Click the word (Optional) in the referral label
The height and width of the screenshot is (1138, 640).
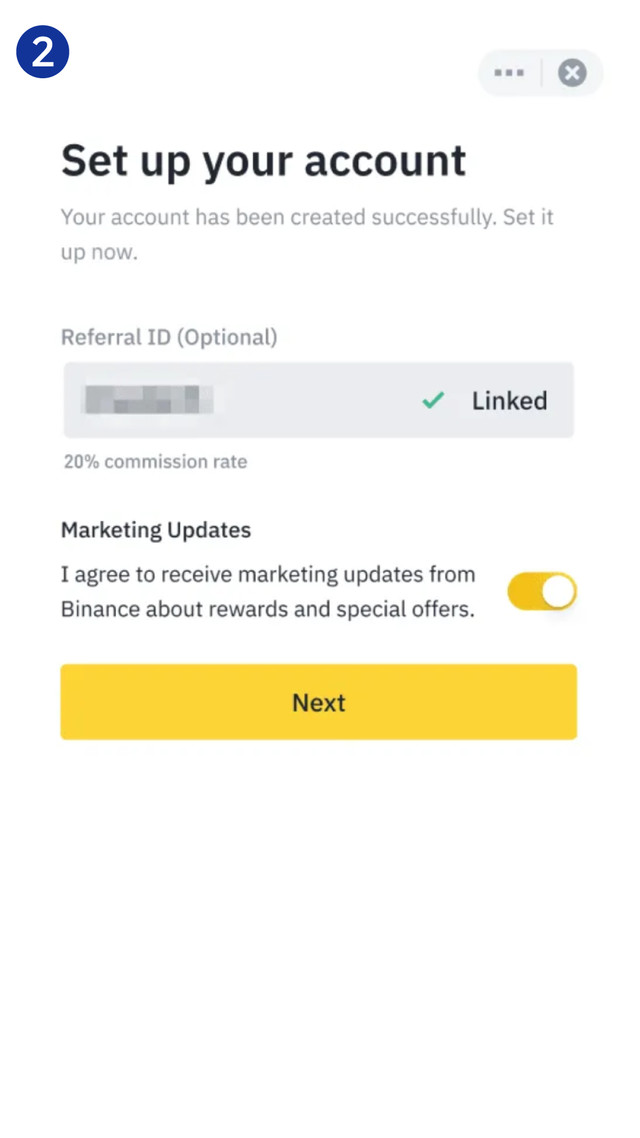(227, 337)
